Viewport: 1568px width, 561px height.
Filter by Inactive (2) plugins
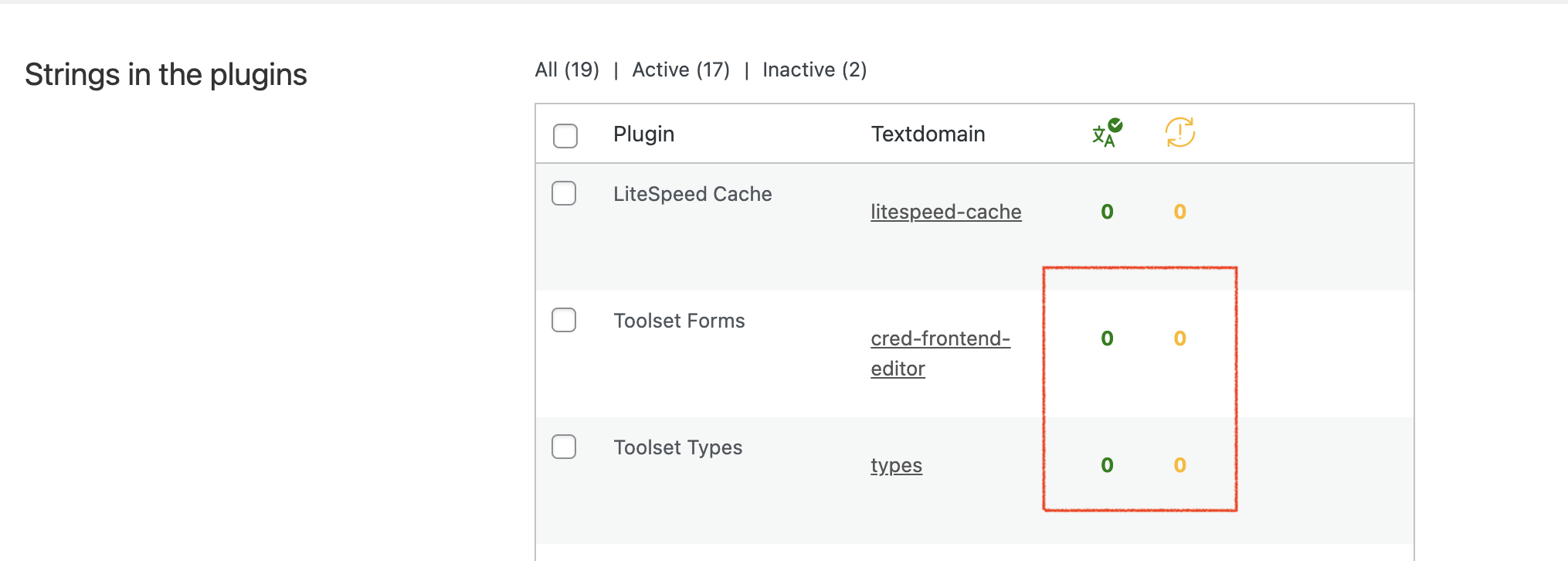814,70
